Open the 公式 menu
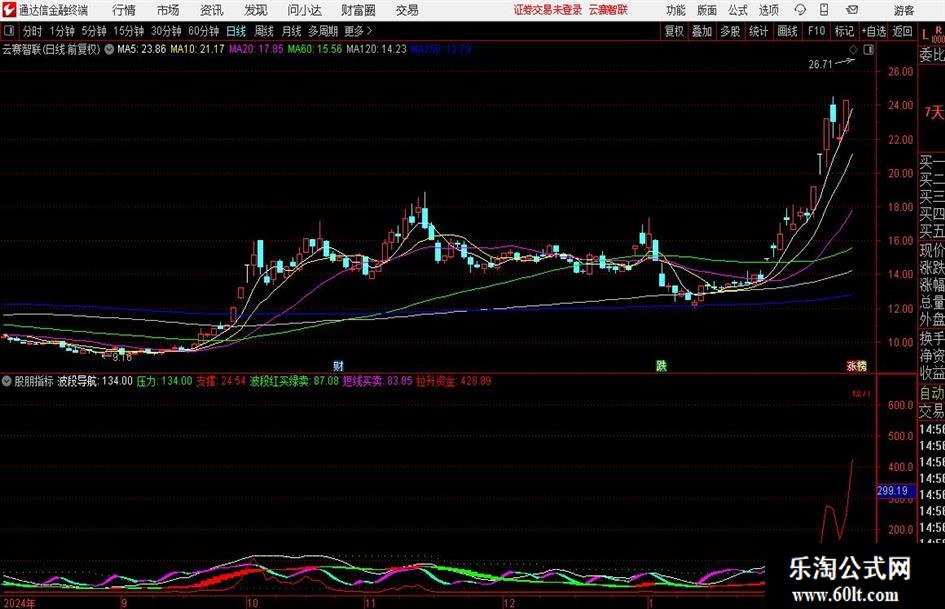 738,10
